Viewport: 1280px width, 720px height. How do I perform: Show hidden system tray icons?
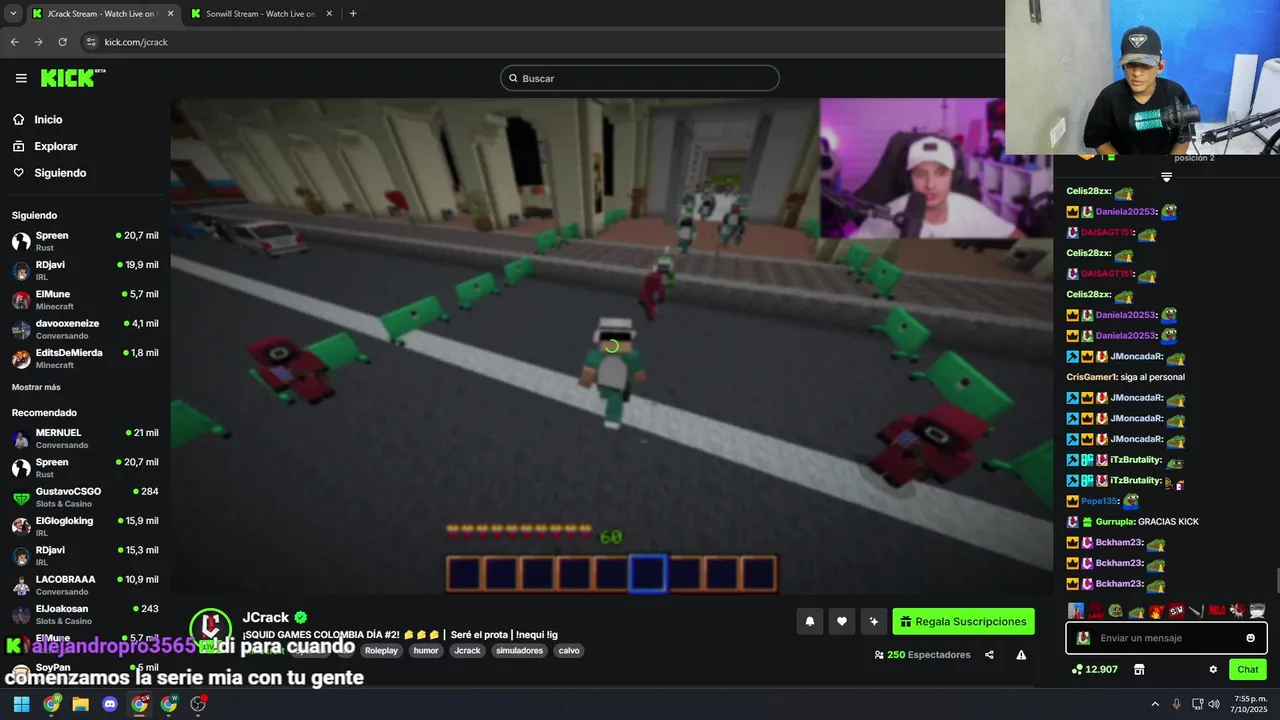pos(1155,704)
